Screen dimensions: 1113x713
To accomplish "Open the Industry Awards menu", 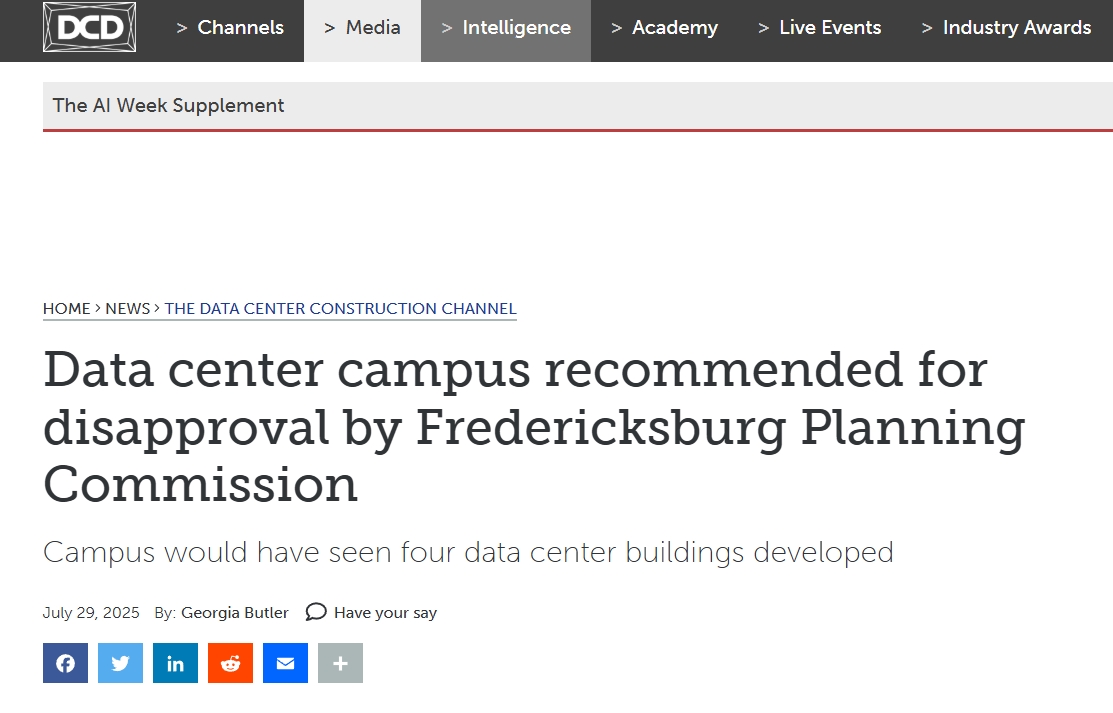I will pos(1007,28).
